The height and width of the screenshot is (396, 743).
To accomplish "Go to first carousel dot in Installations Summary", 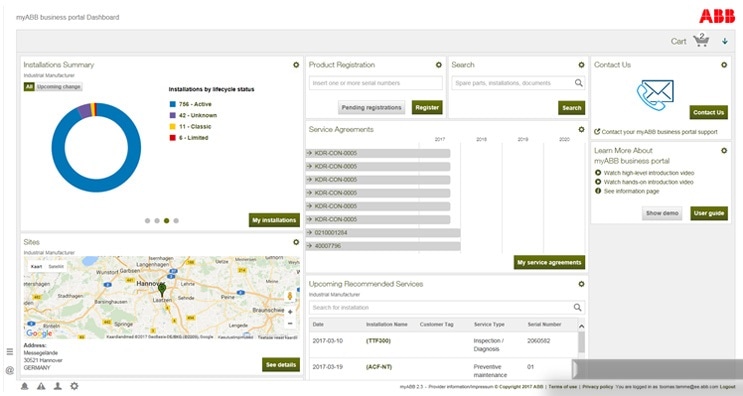I will pyautogui.click(x=147, y=221).
